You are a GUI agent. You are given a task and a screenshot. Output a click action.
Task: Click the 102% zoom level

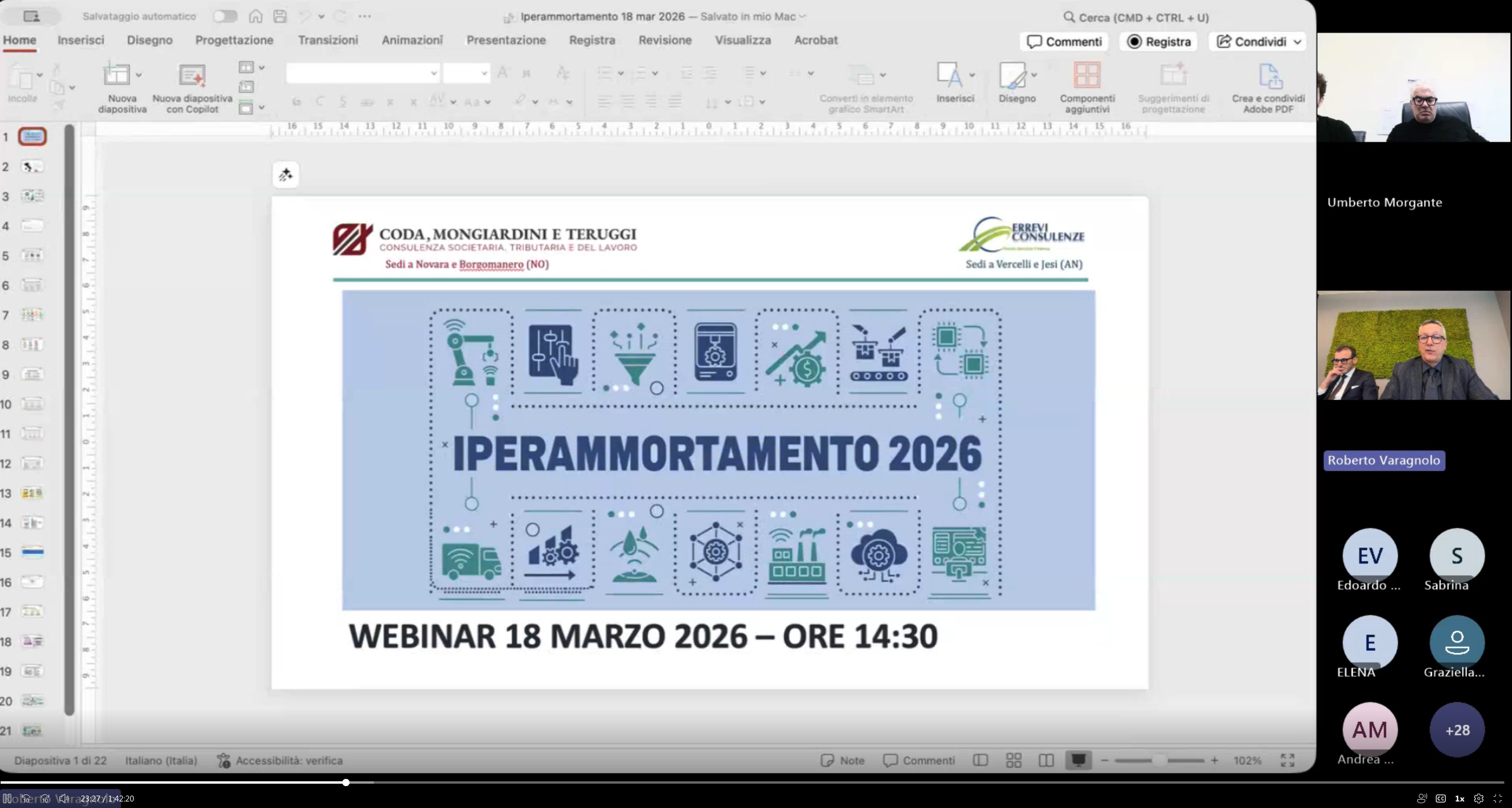[1247, 760]
